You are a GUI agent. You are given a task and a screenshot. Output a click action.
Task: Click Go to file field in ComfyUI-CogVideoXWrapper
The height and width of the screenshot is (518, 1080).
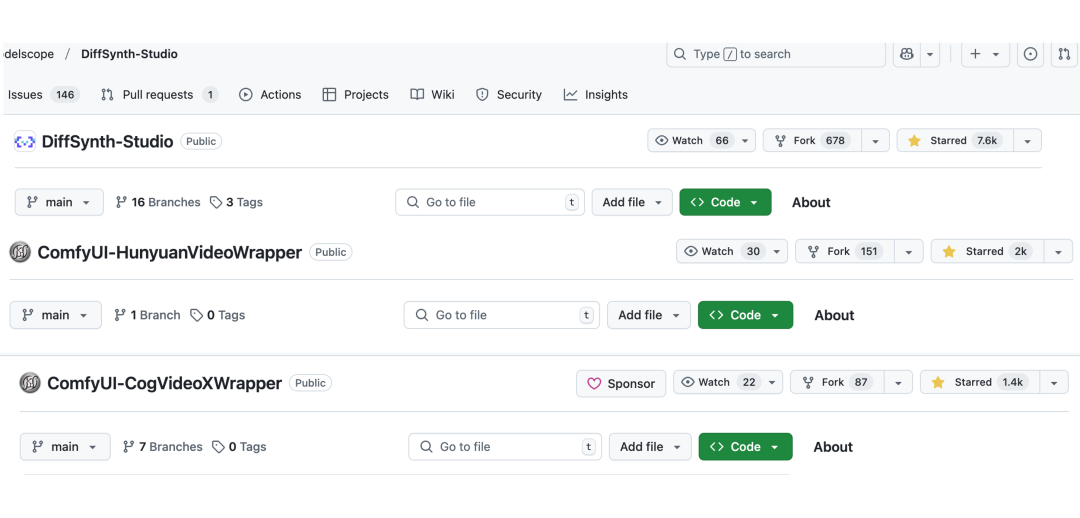[504, 446]
